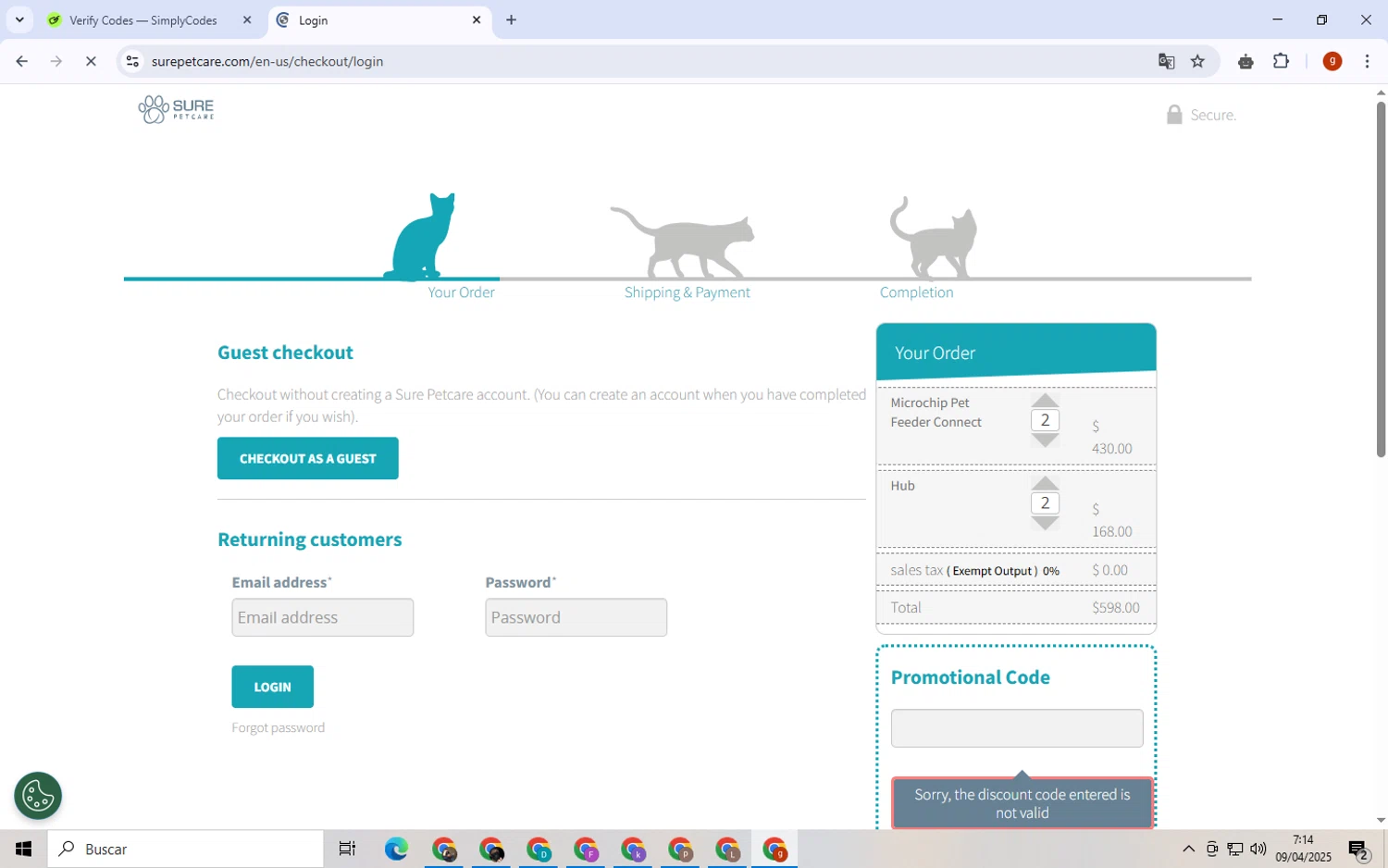This screenshot has height=868, width=1388.
Task: Click the Promotional Code input field
Action: [1017, 728]
